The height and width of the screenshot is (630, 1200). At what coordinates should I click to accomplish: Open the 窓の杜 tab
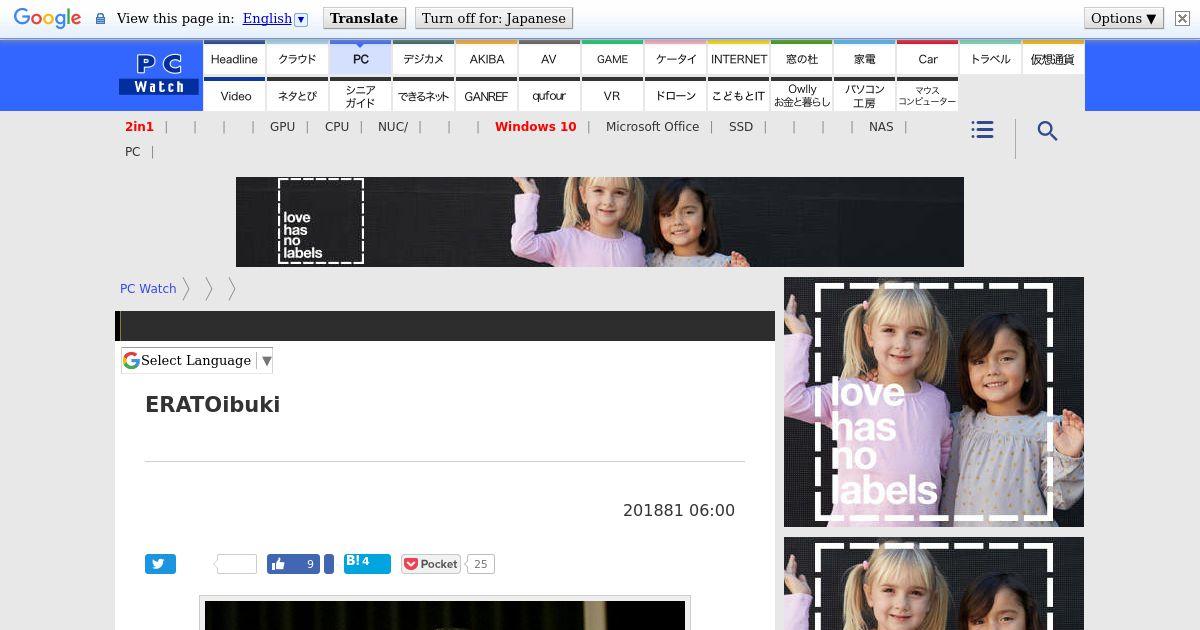[x=801, y=58]
